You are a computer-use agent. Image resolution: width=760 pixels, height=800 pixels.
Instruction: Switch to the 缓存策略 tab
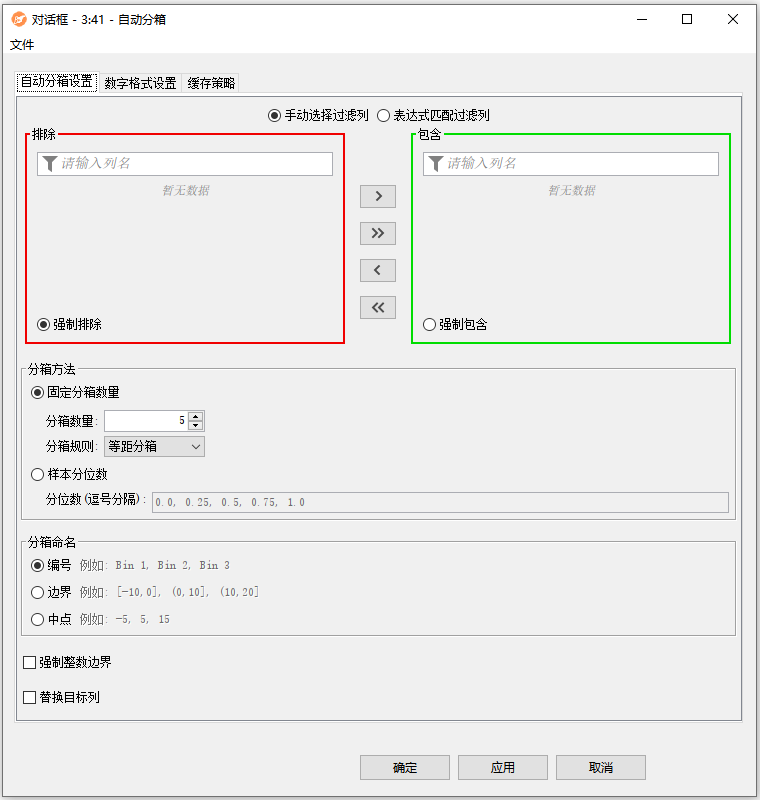pyautogui.click(x=211, y=83)
